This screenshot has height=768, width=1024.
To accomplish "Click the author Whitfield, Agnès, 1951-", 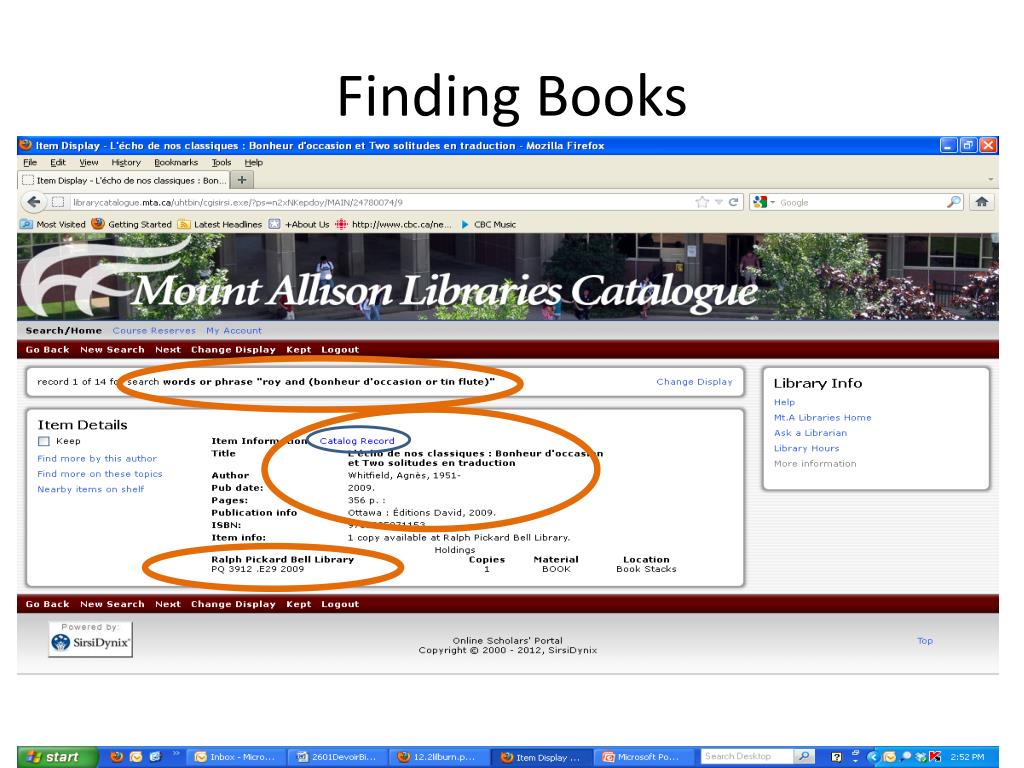I will click(x=404, y=475).
